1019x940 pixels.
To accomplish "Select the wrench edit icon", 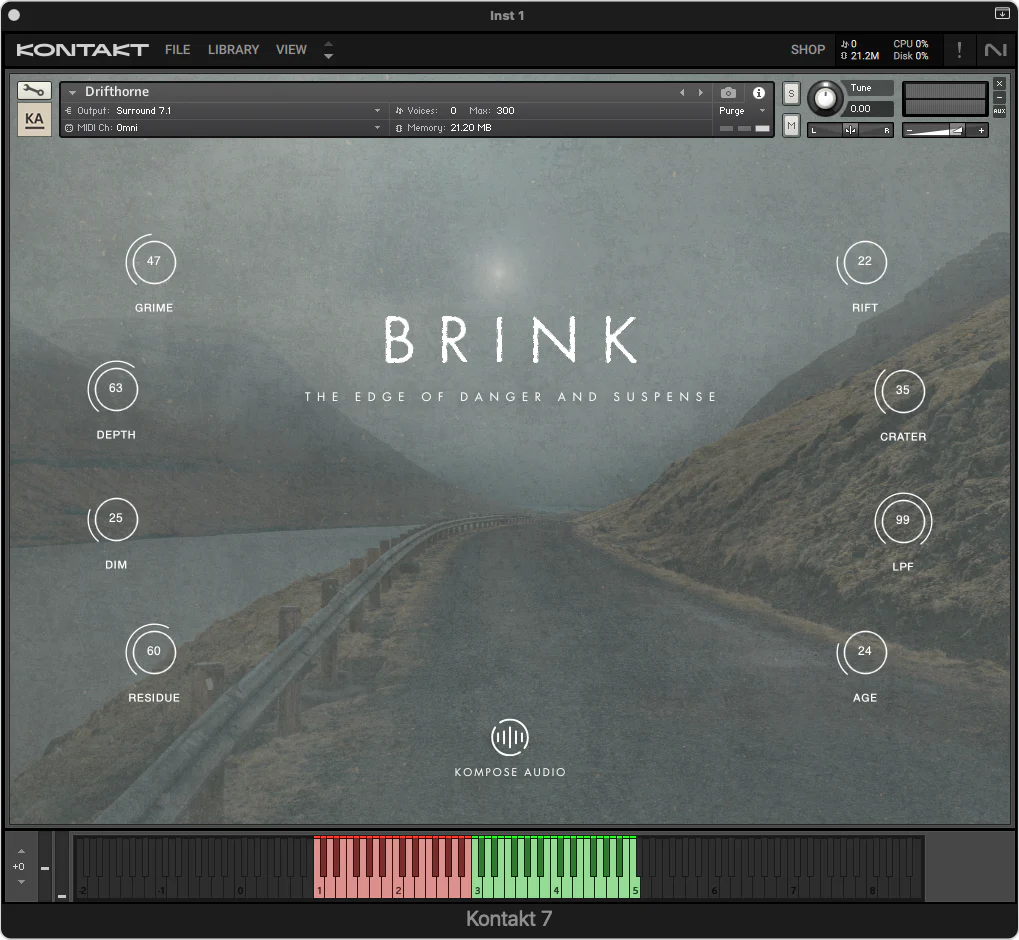I will (33, 90).
